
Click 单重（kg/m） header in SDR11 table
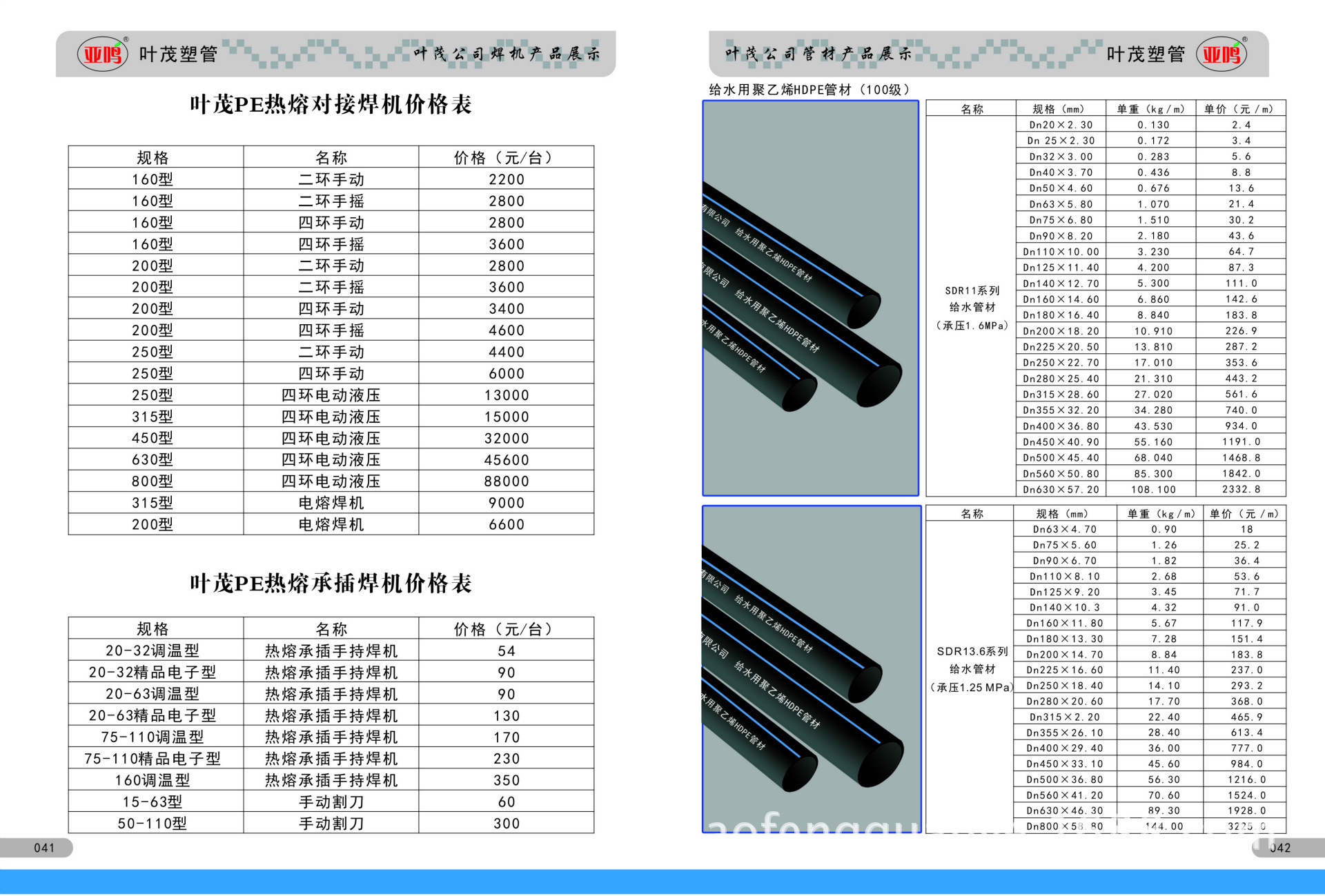tap(1152, 109)
